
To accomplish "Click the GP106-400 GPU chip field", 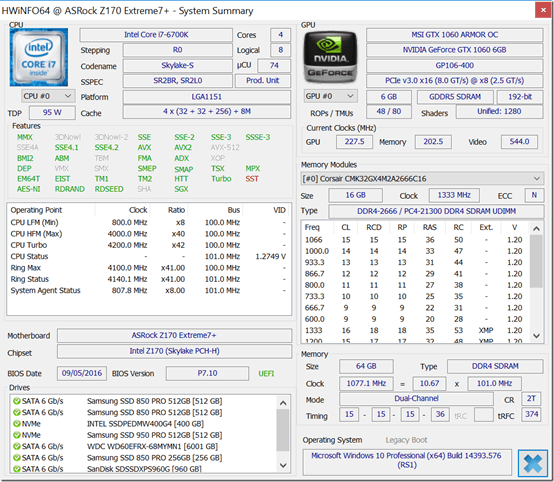I will pos(455,65).
